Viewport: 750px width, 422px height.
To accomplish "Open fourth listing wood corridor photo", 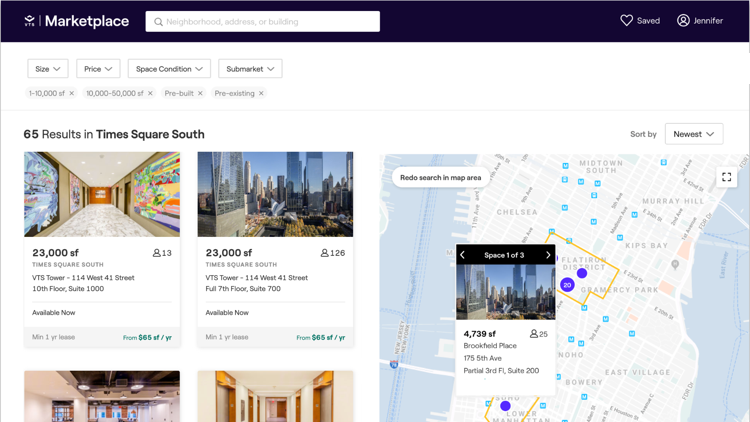I will (276, 396).
